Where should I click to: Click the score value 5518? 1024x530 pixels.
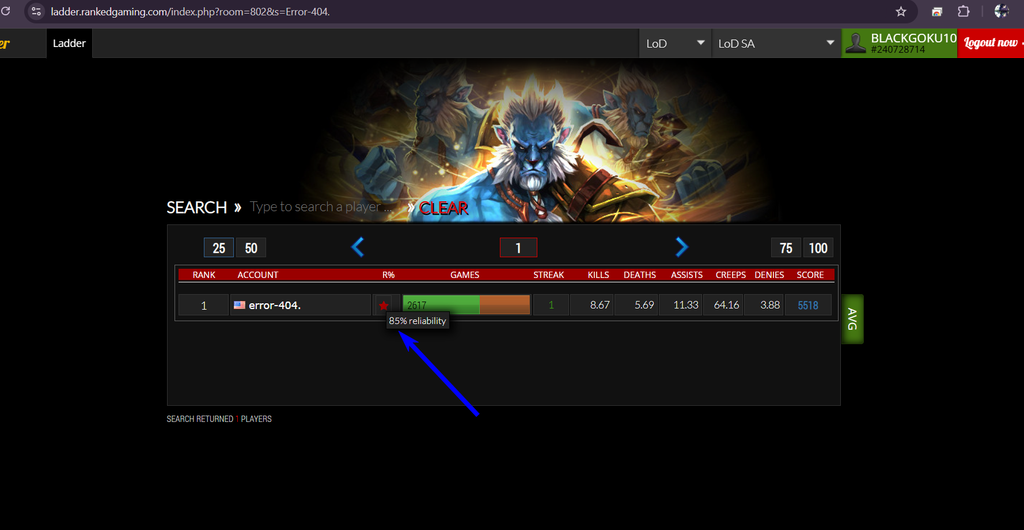[x=808, y=305]
